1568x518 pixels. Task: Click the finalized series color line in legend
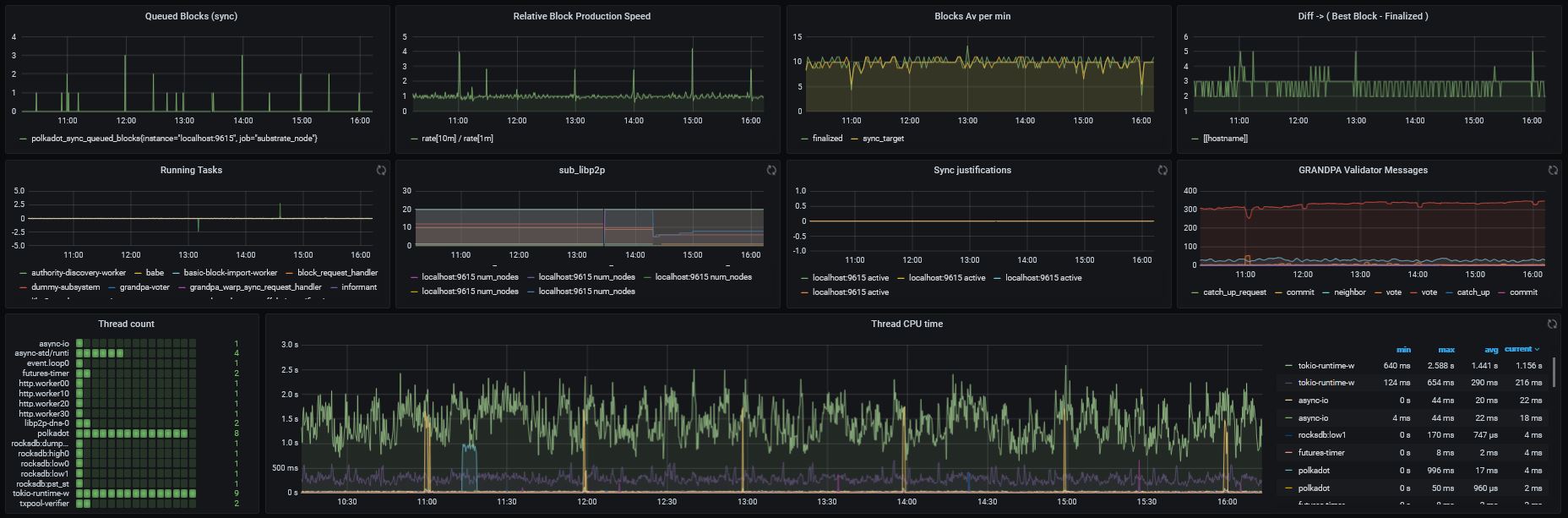[804, 139]
